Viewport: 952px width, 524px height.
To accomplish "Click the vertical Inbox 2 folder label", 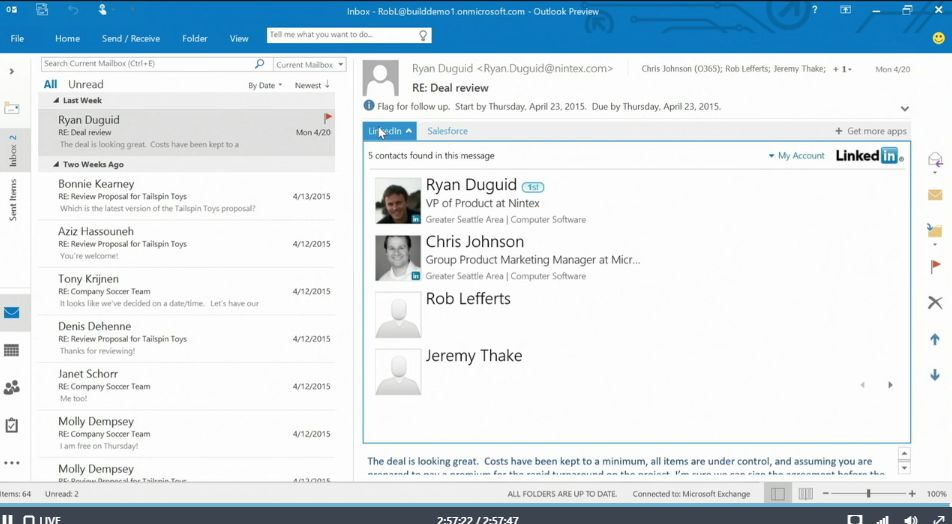I will [13, 151].
